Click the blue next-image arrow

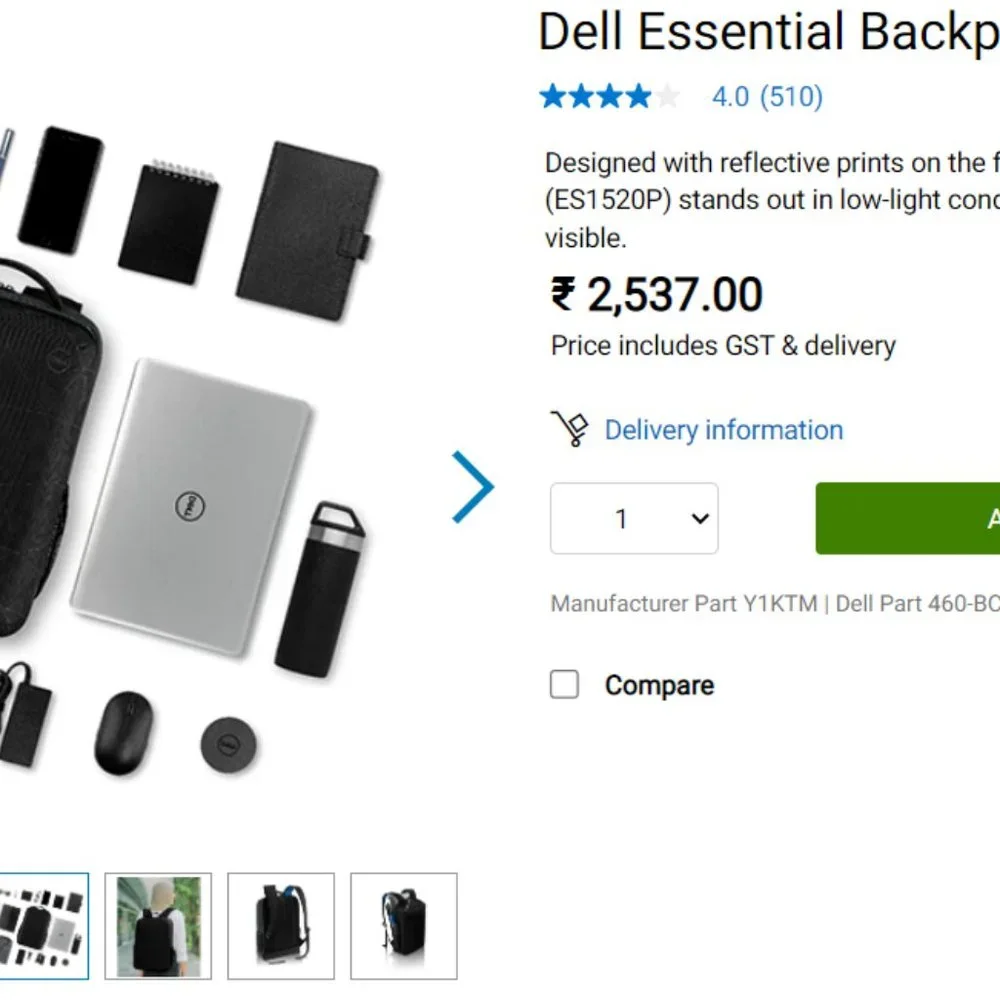[471, 487]
